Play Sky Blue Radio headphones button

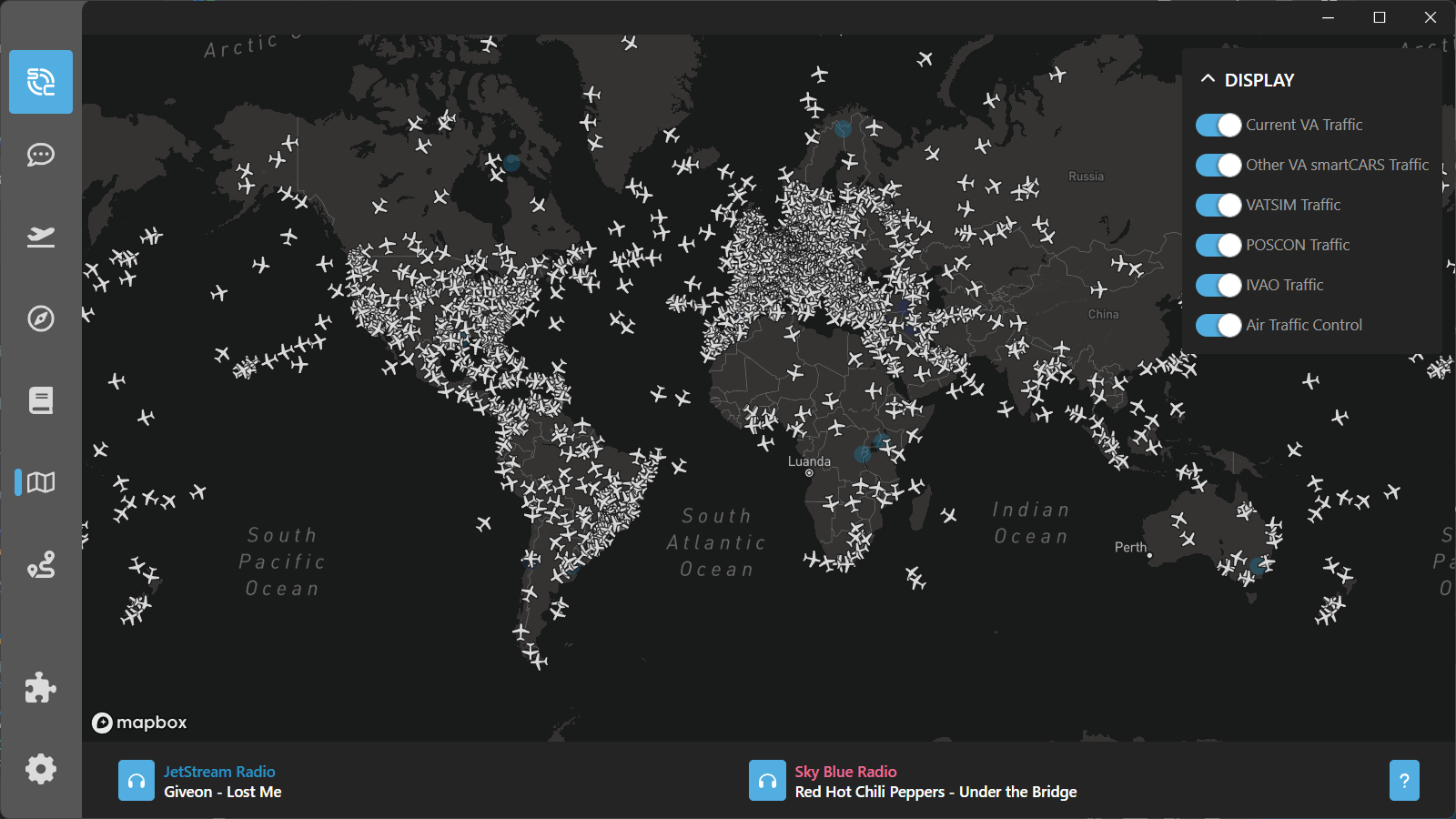click(x=767, y=781)
